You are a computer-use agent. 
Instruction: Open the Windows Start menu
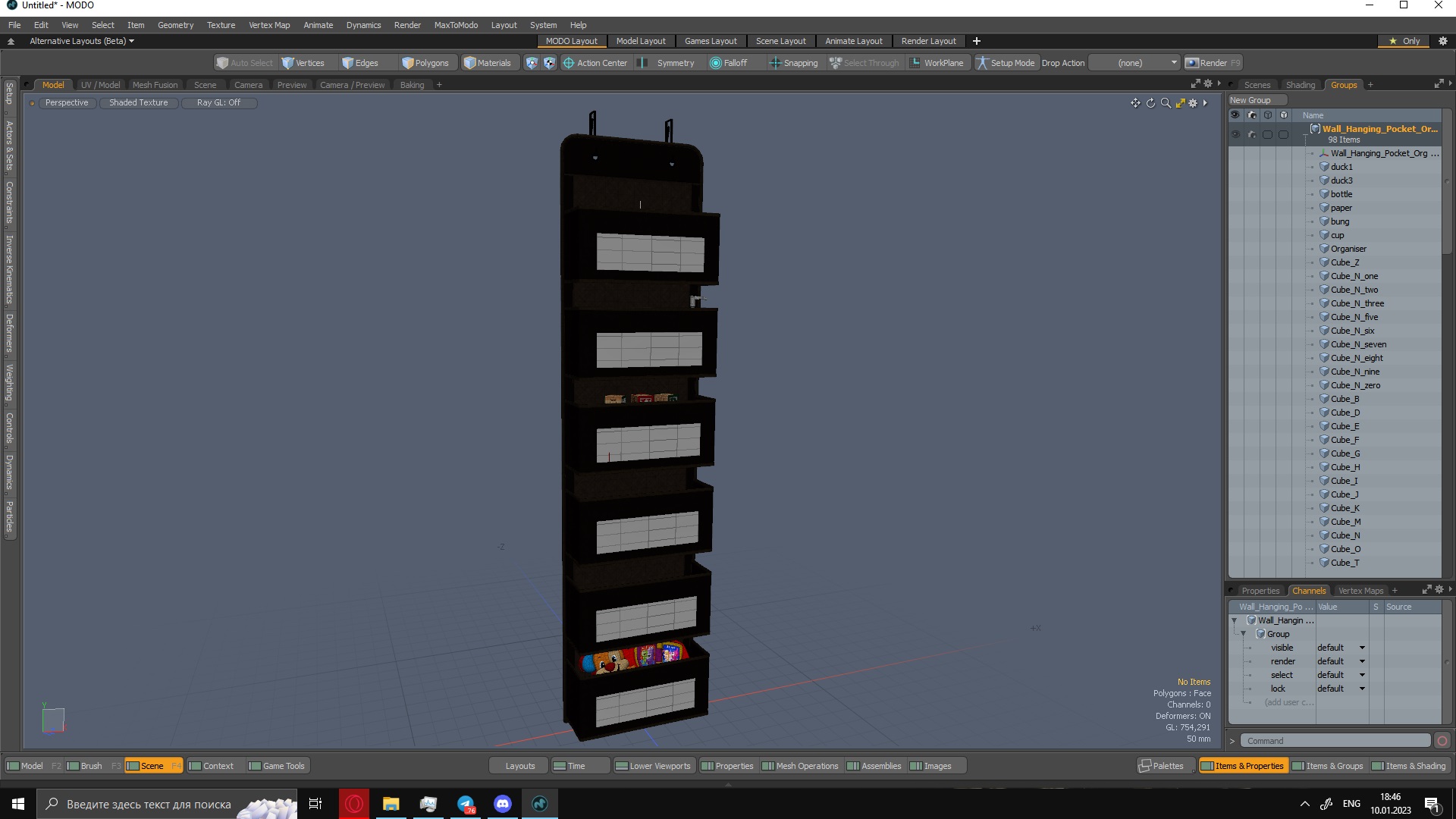coord(18,804)
